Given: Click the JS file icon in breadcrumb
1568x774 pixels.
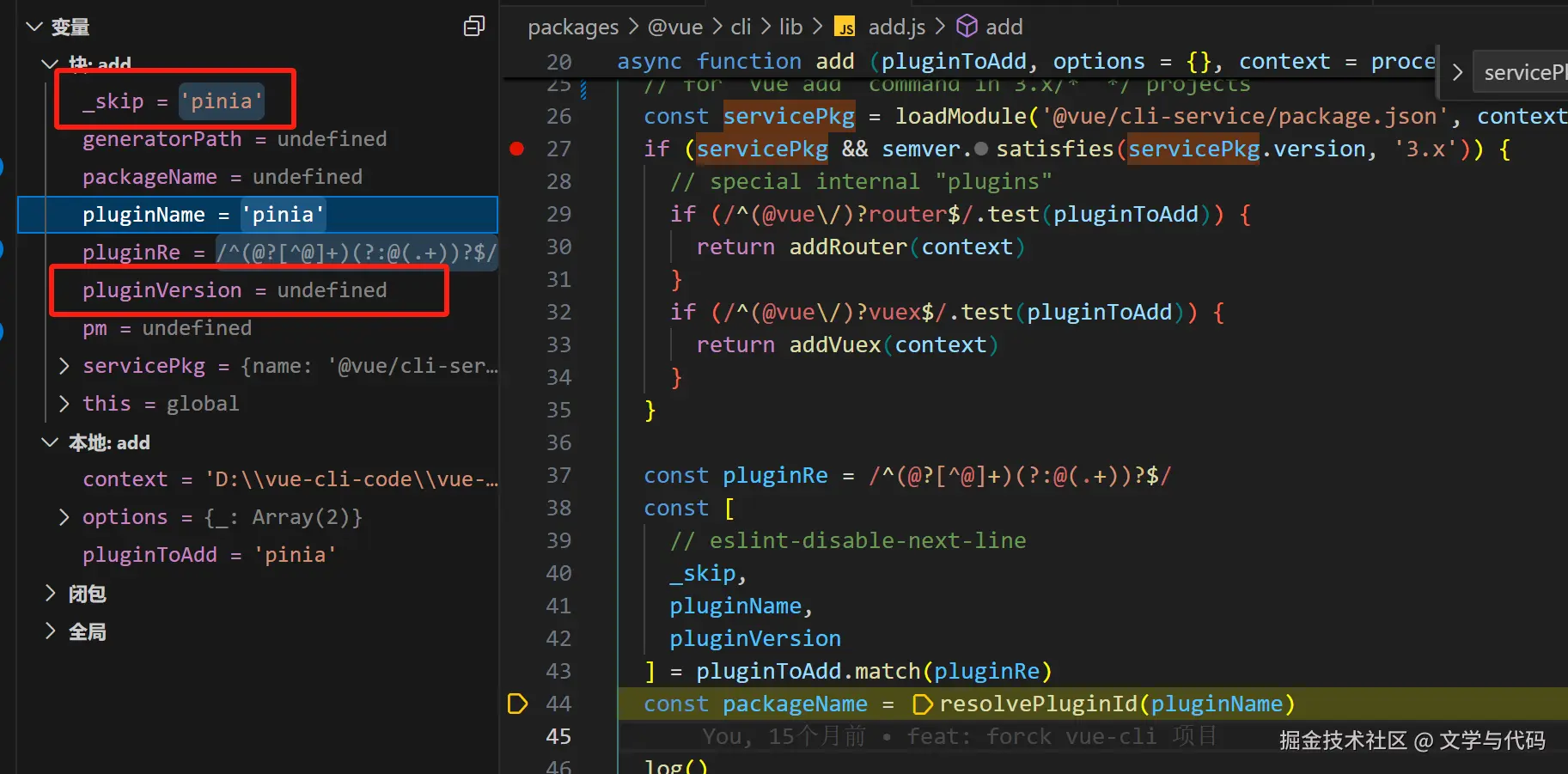Looking at the screenshot, I should [x=845, y=27].
